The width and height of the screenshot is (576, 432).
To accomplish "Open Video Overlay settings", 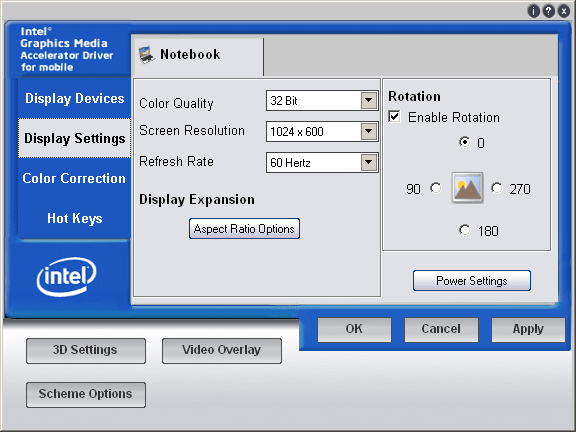I will pyautogui.click(x=222, y=351).
